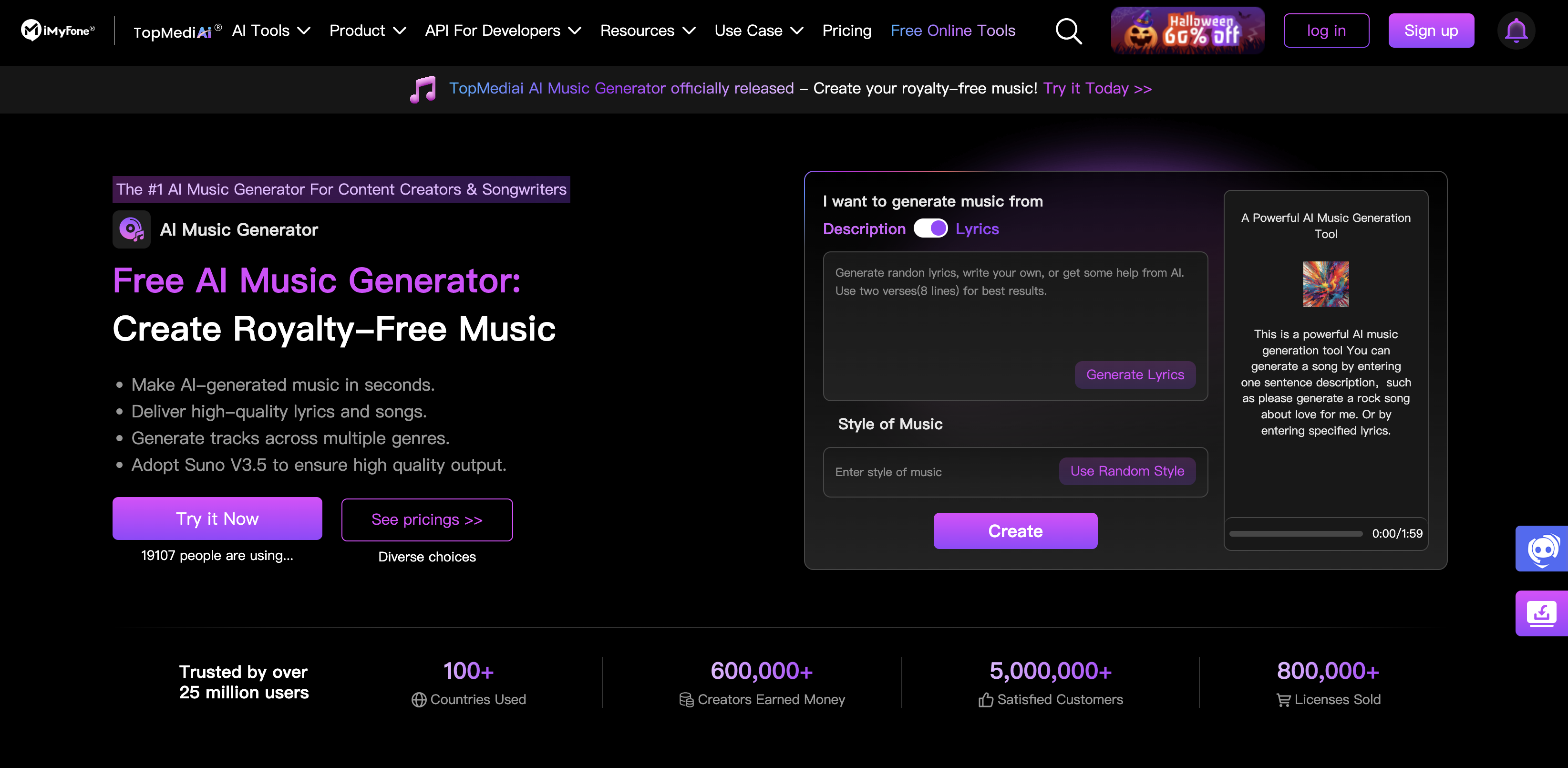
Task: Click the notification bell icon
Action: [1515, 30]
